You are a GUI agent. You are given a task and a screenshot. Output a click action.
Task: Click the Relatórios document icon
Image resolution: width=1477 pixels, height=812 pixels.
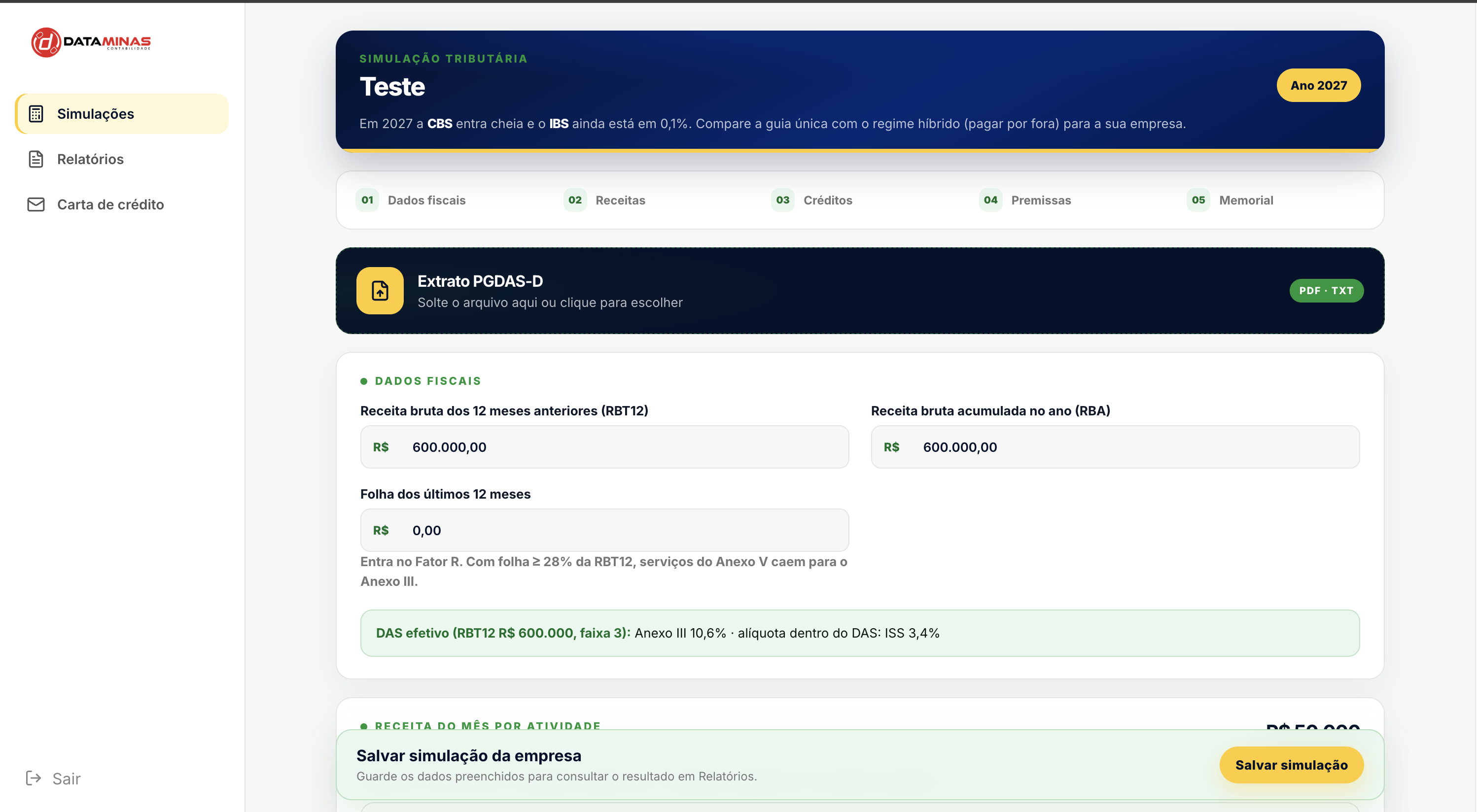click(36, 159)
